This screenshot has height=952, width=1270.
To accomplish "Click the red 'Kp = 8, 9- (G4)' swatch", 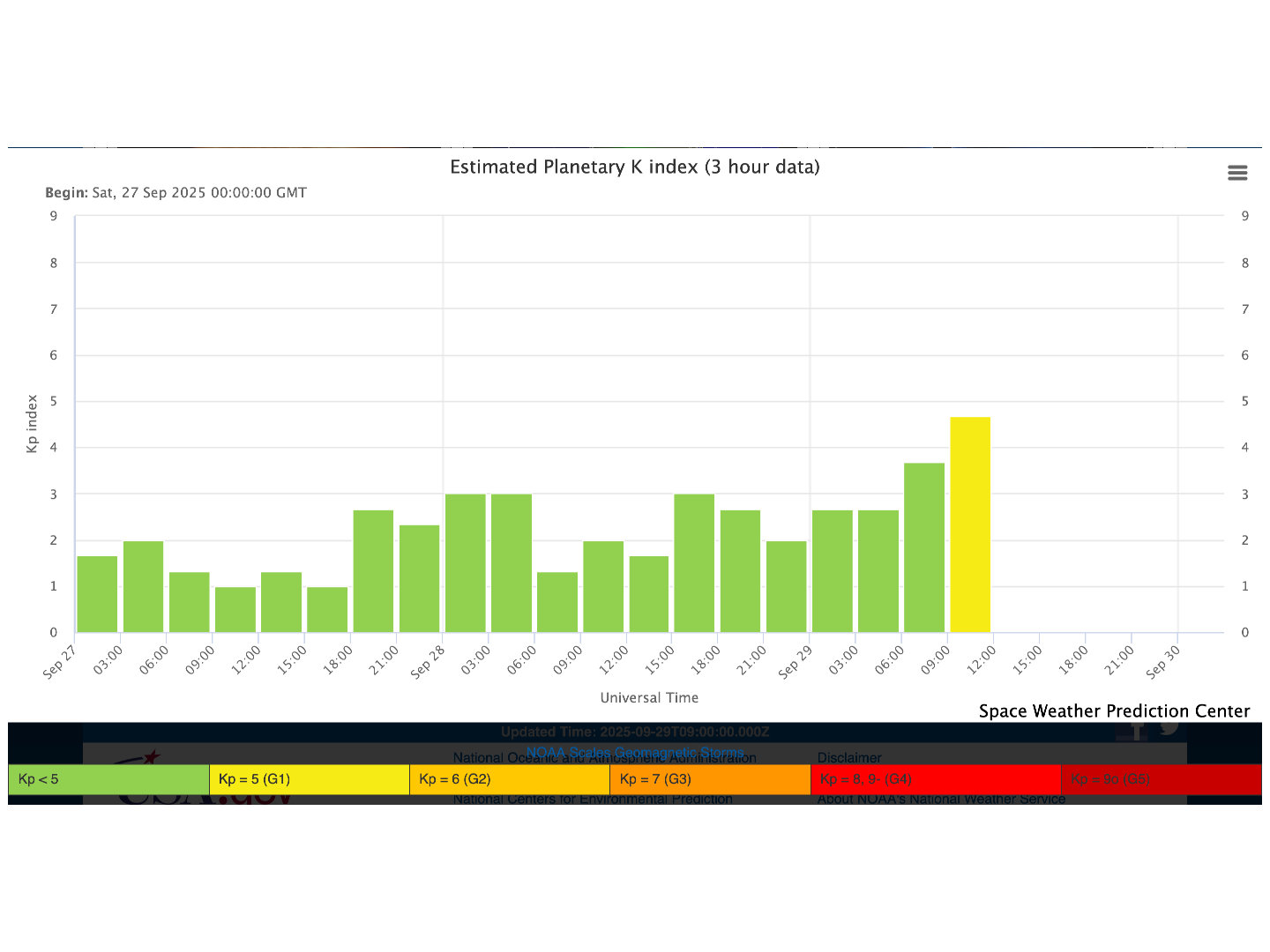I will click(x=935, y=779).
